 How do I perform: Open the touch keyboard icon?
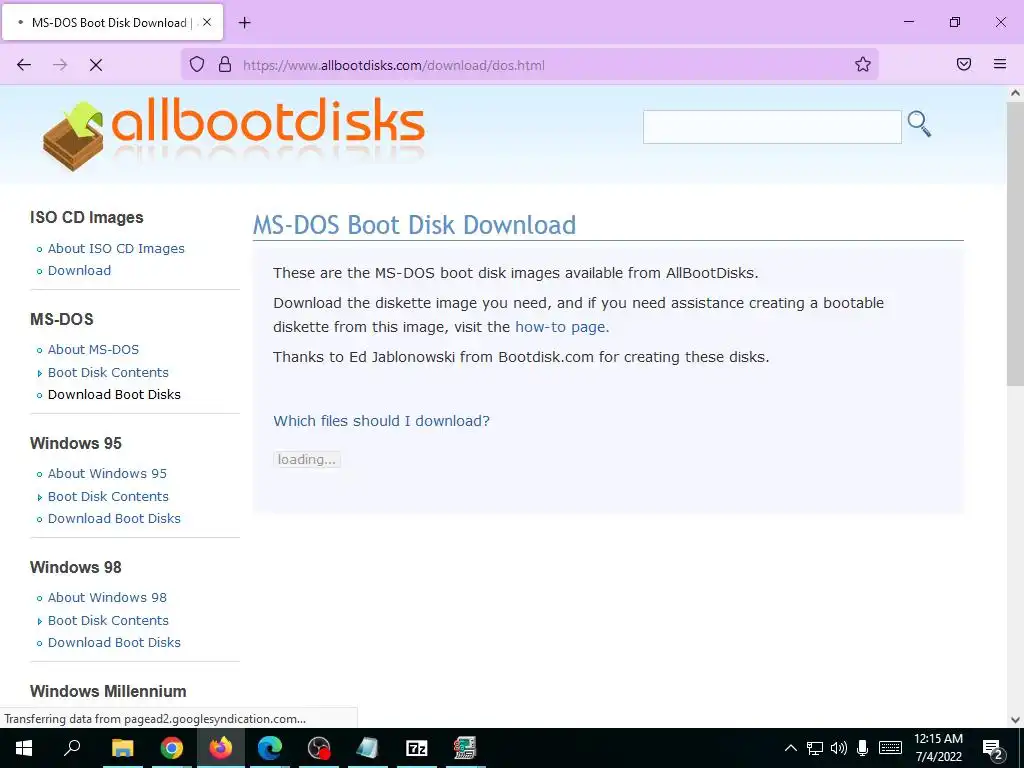pos(890,748)
